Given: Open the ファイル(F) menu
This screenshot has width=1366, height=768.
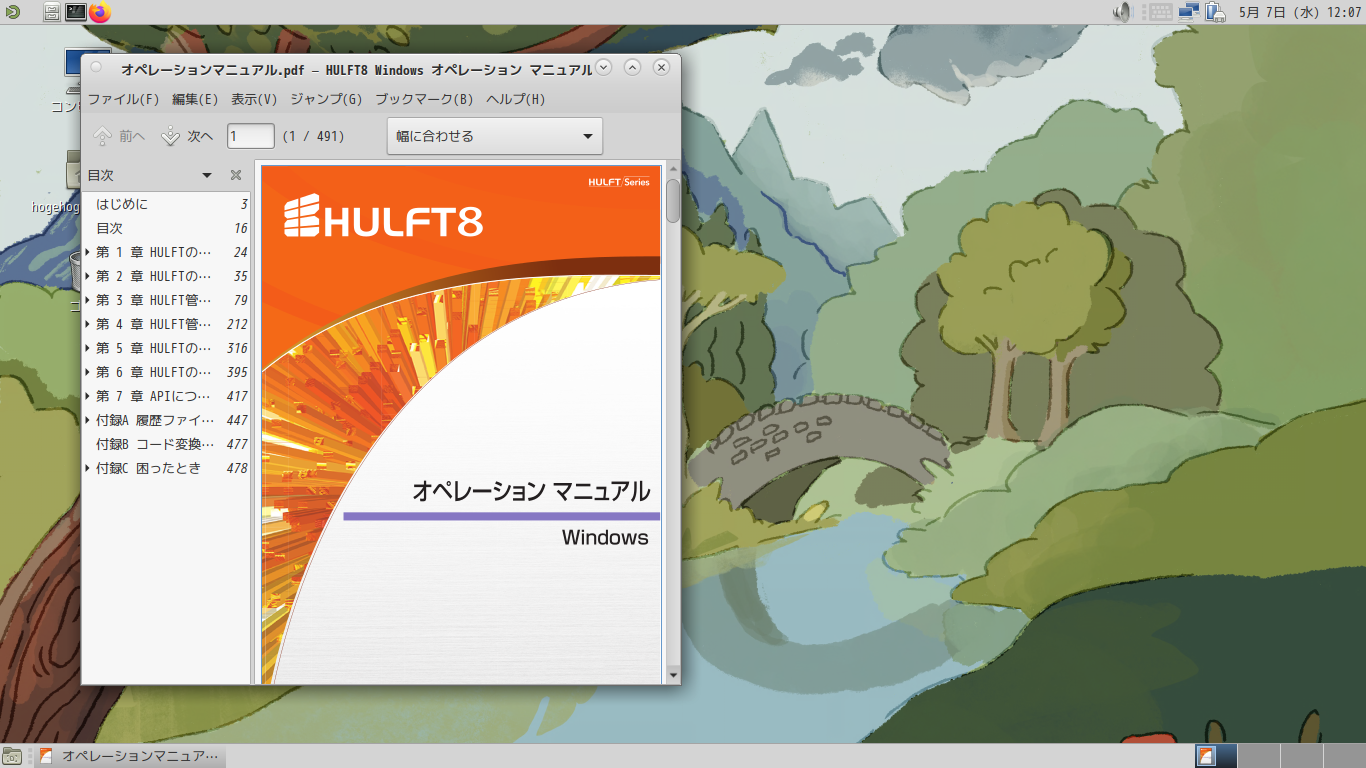Looking at the screenshot, I should tap(124, 99).
